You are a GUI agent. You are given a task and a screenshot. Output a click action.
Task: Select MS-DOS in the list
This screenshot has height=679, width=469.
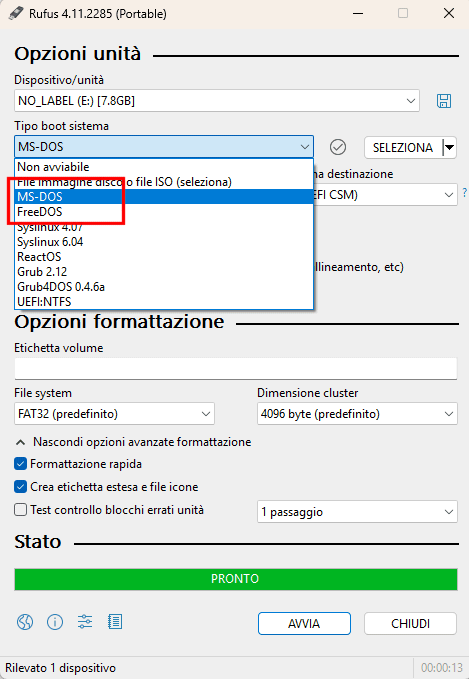164,197
